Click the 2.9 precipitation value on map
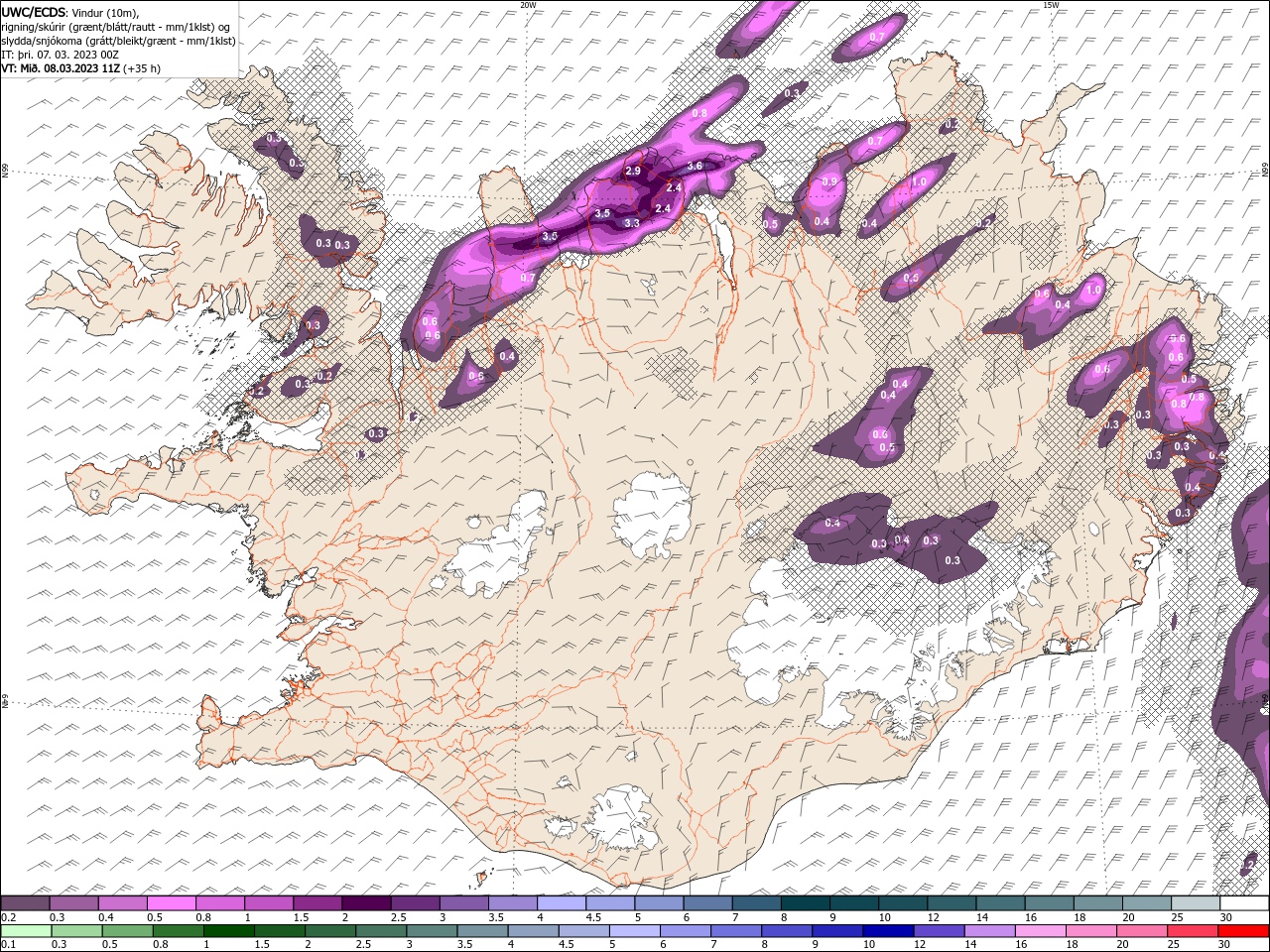The image size is (1270, 952). click(633, 172)
